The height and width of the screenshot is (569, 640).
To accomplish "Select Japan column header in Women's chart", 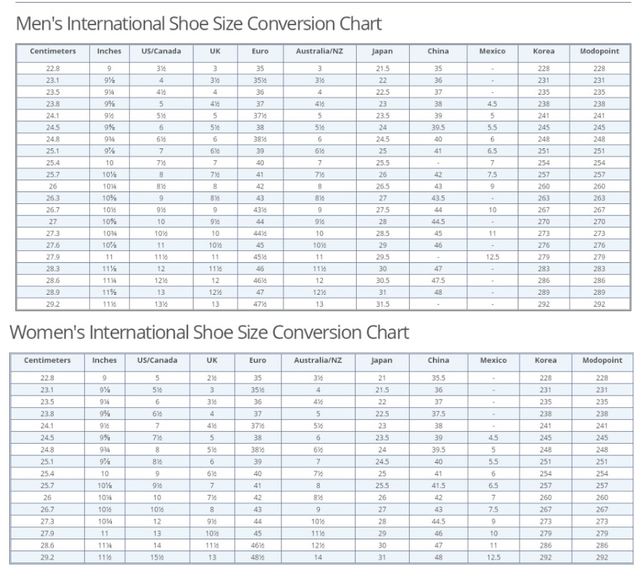I will tap(381, 360).
